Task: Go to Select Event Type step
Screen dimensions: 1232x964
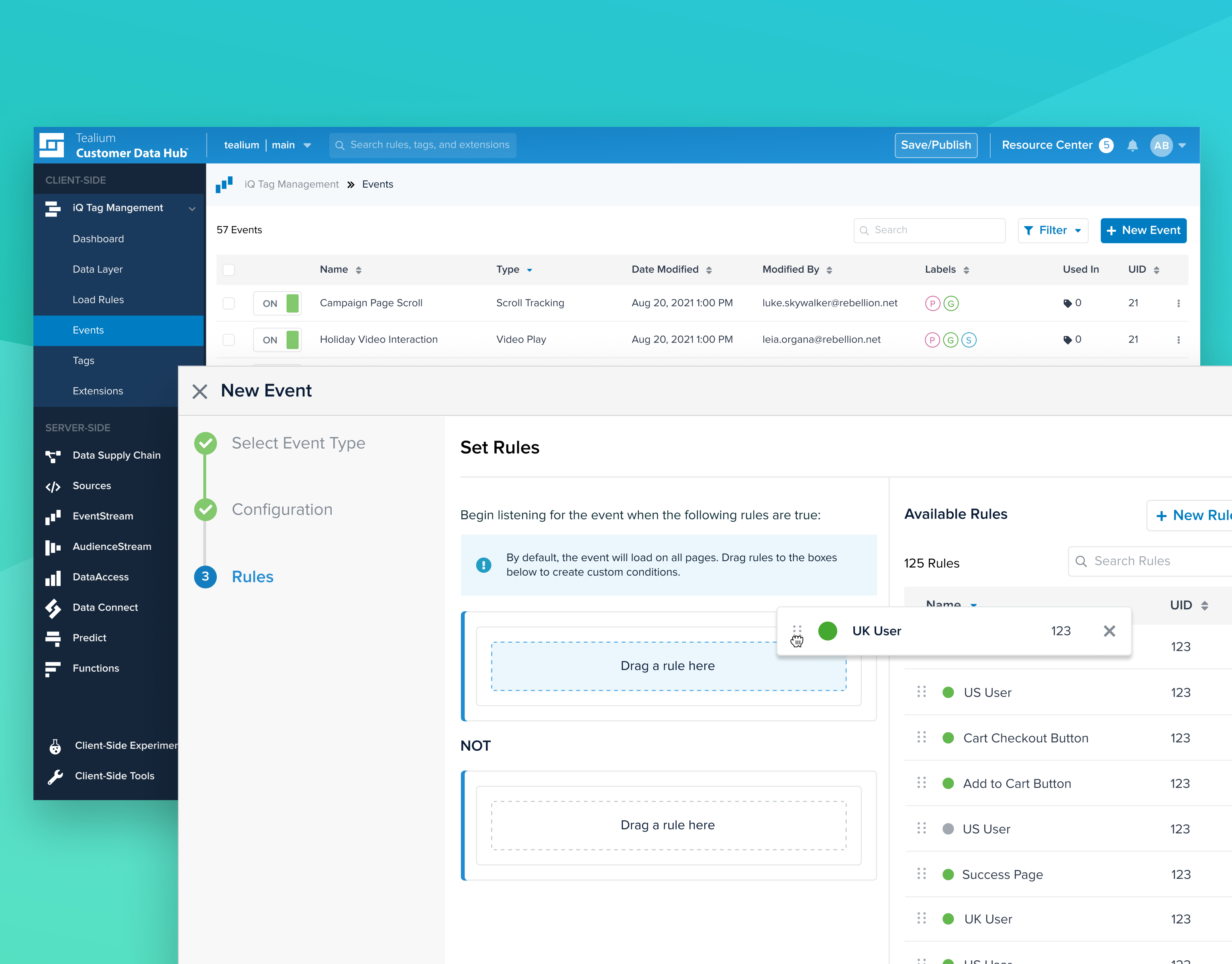Action: pyautogui.click(x=298, y=443)
